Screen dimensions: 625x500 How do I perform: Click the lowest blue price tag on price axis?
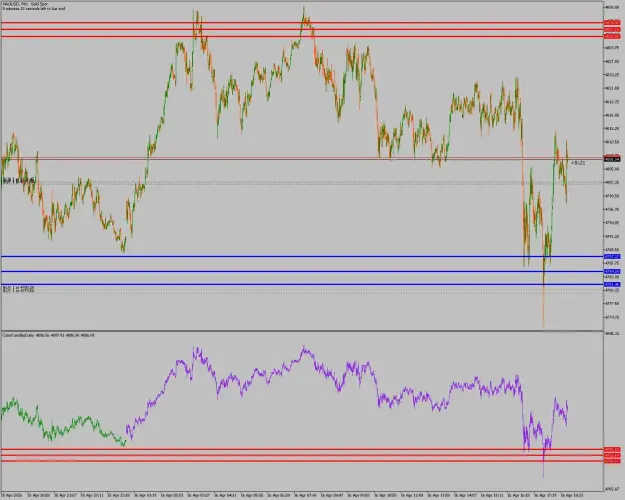click(x=612, y=285)
